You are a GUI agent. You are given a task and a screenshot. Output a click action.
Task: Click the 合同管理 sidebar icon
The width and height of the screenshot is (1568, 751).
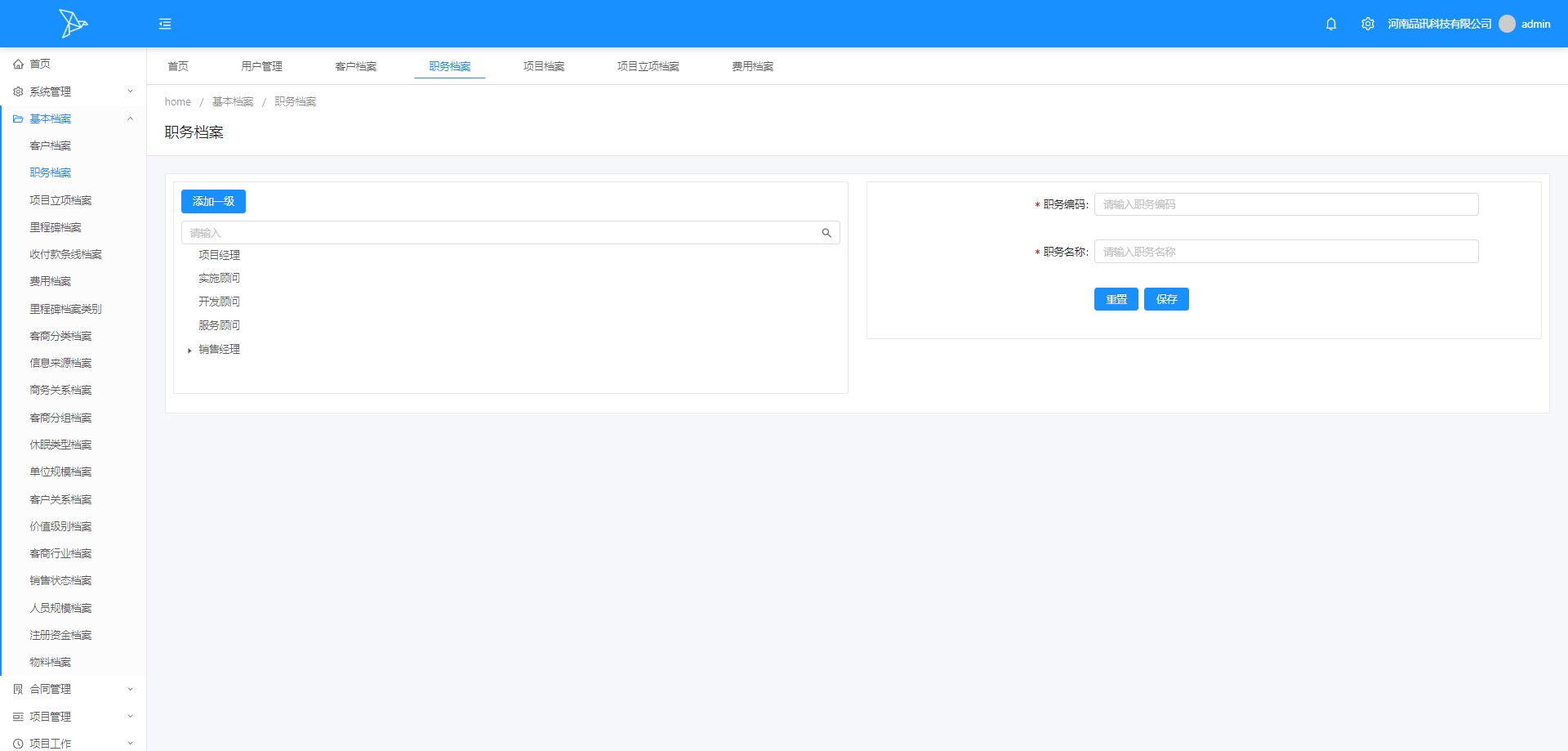(x=18, y=689)
